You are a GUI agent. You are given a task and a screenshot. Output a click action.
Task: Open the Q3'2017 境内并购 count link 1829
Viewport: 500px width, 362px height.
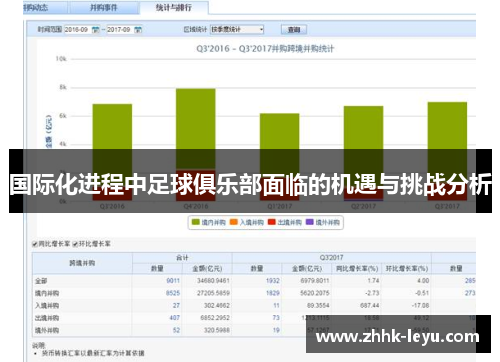[273, 293]
